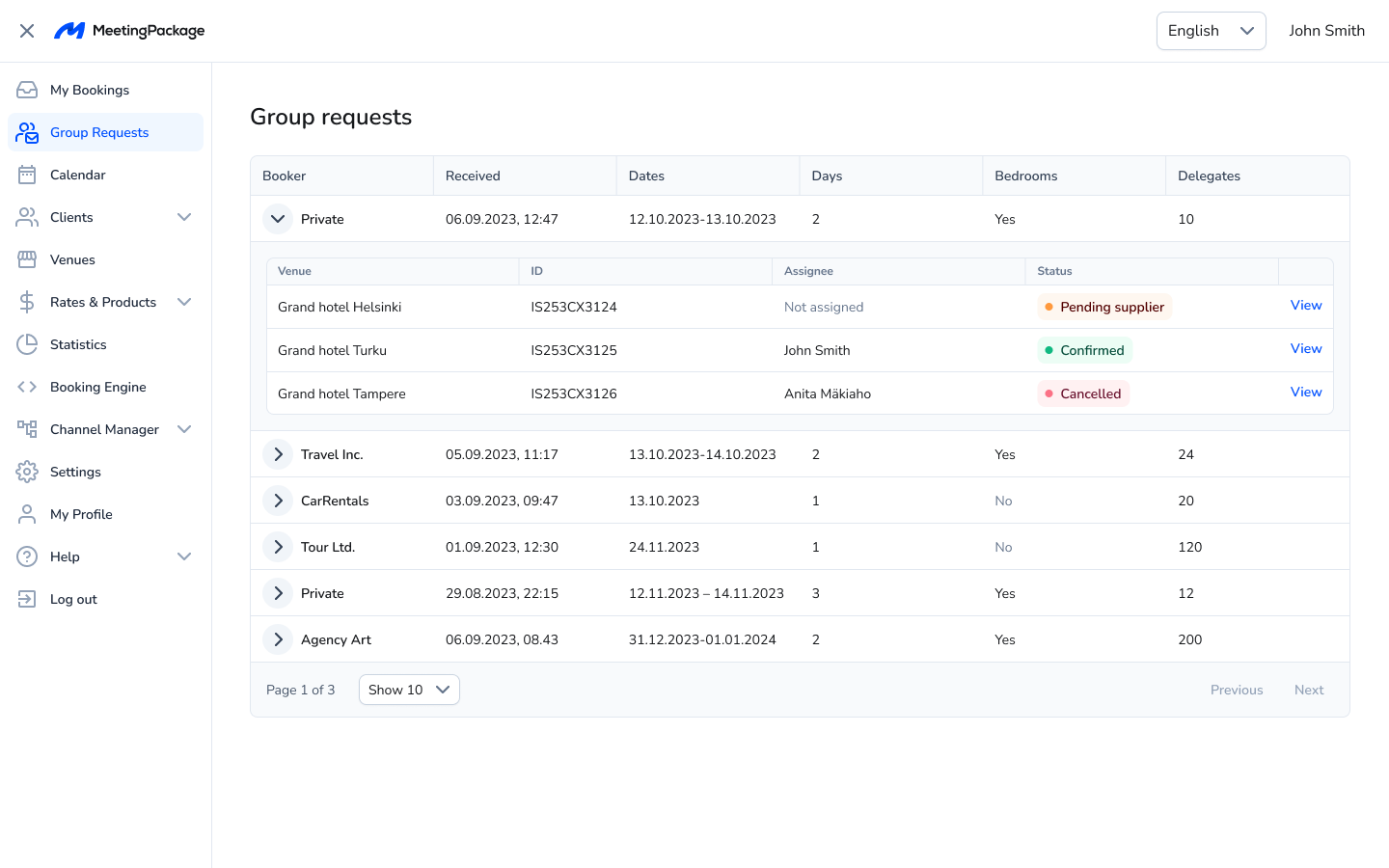Expand the Travel Inc. request row
Screen dimensions: 1389x868
click(x=278, y=454)
